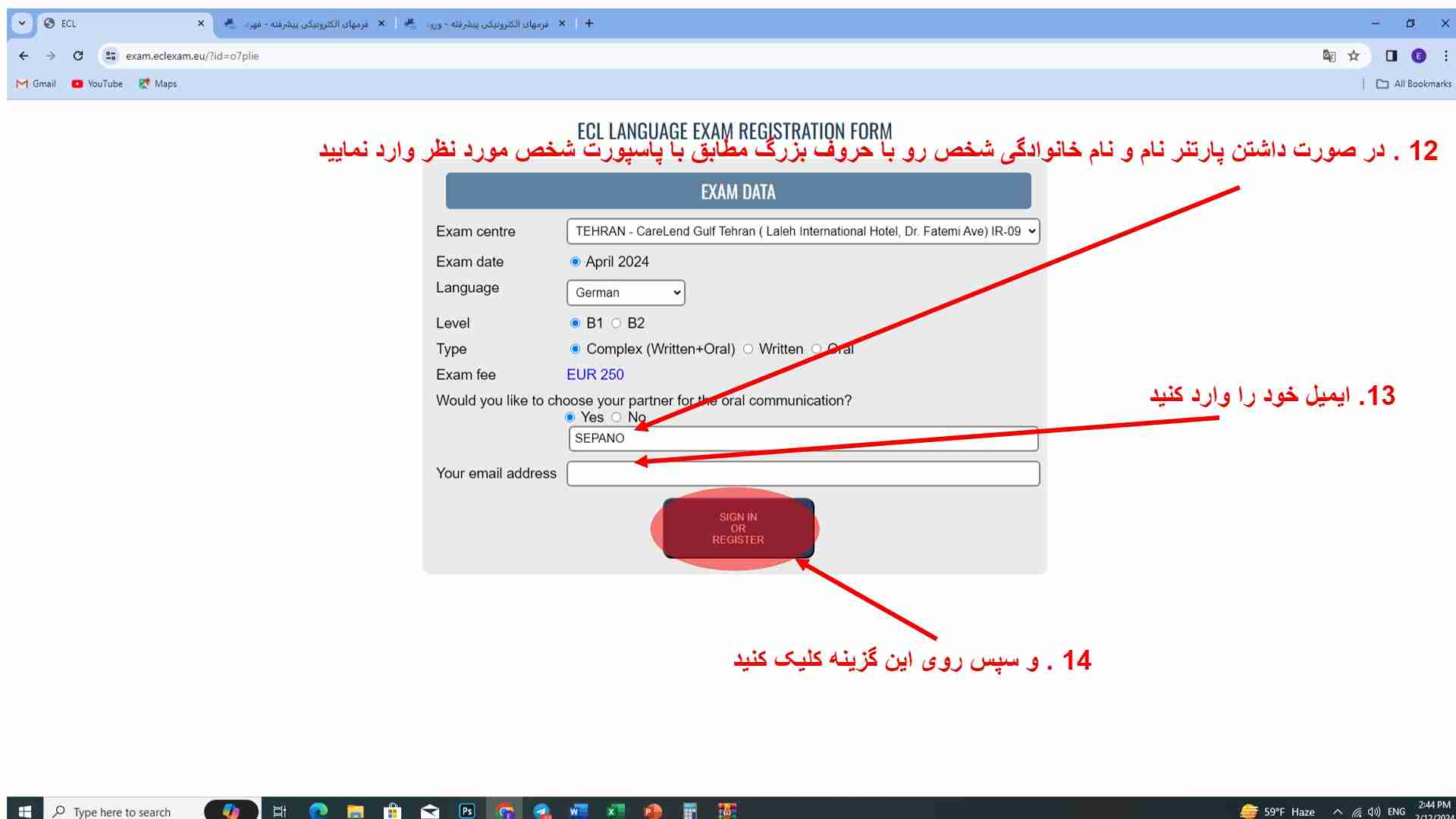Image resolution: width=1456 pixels, height=819 pixels.
Task: Select No for choosing an oral partner
Action: coord(617,417)
